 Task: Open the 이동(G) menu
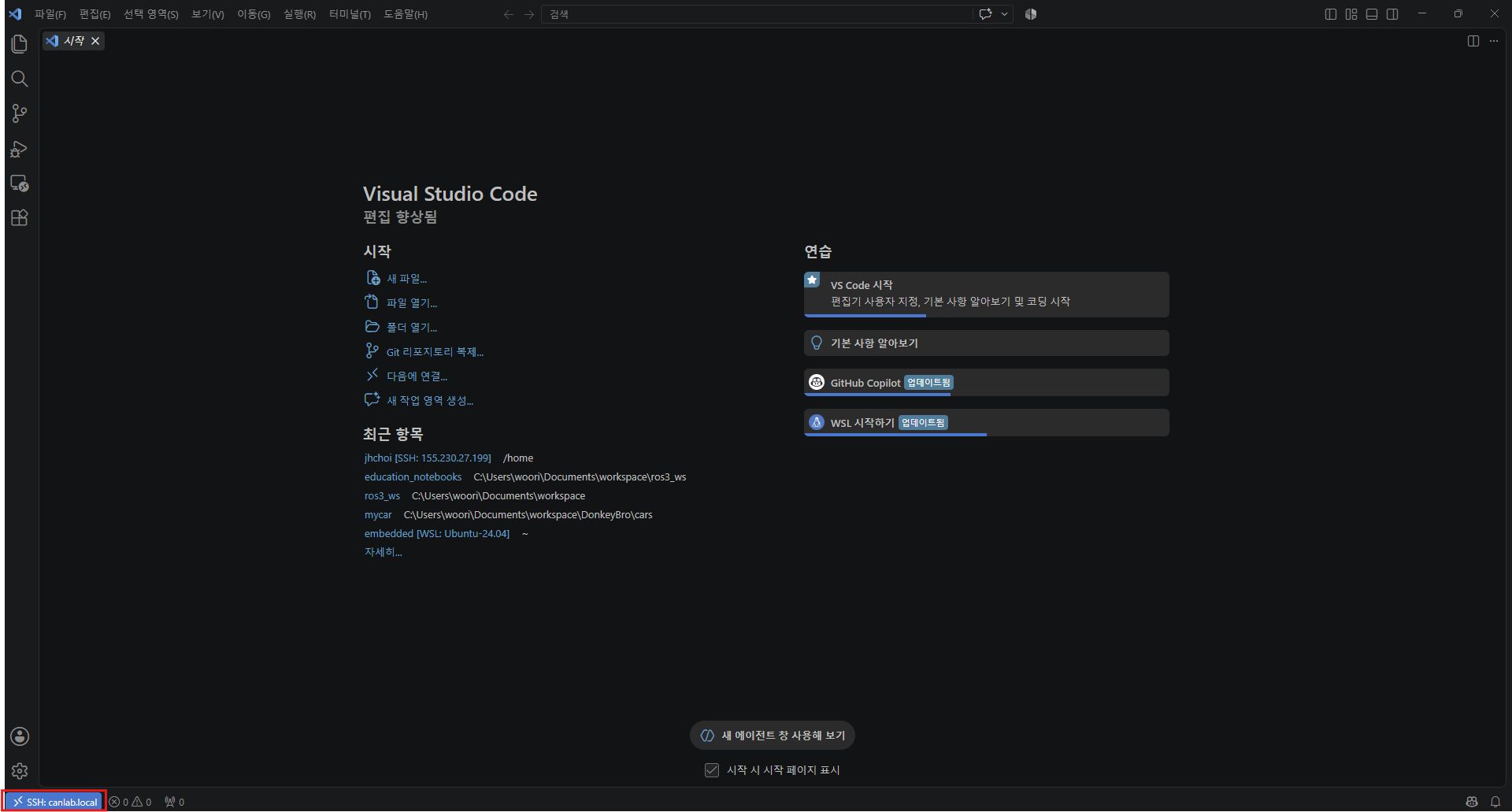click(x=254, y=14)
